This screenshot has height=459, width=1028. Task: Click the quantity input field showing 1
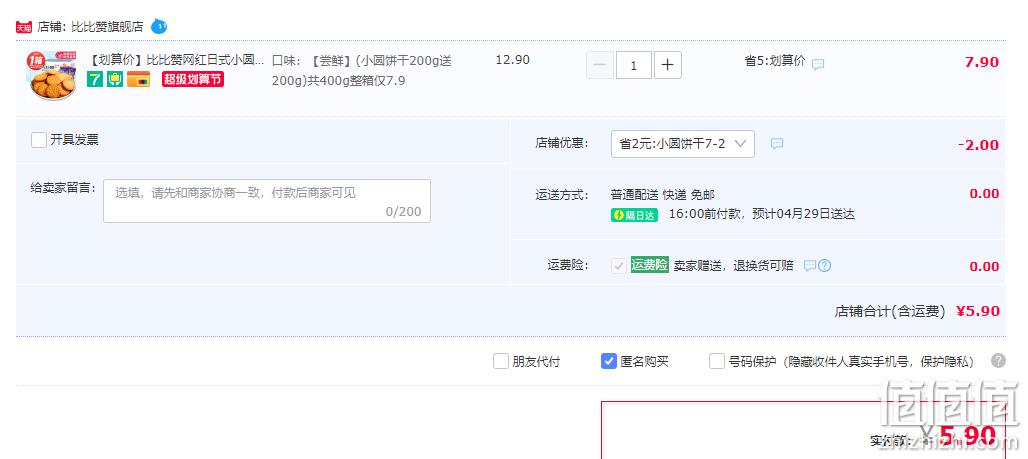pyautogui.click(x=633, y=65)
